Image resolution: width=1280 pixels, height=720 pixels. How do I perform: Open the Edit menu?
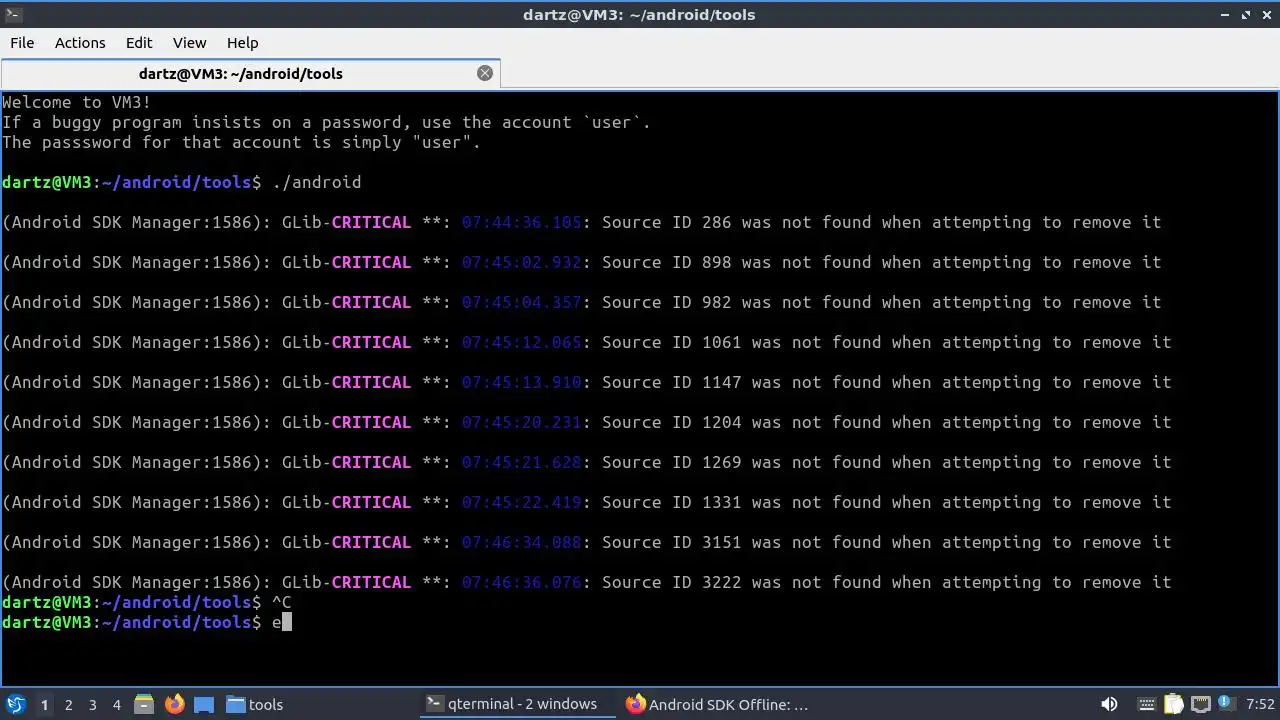[139, 43]
